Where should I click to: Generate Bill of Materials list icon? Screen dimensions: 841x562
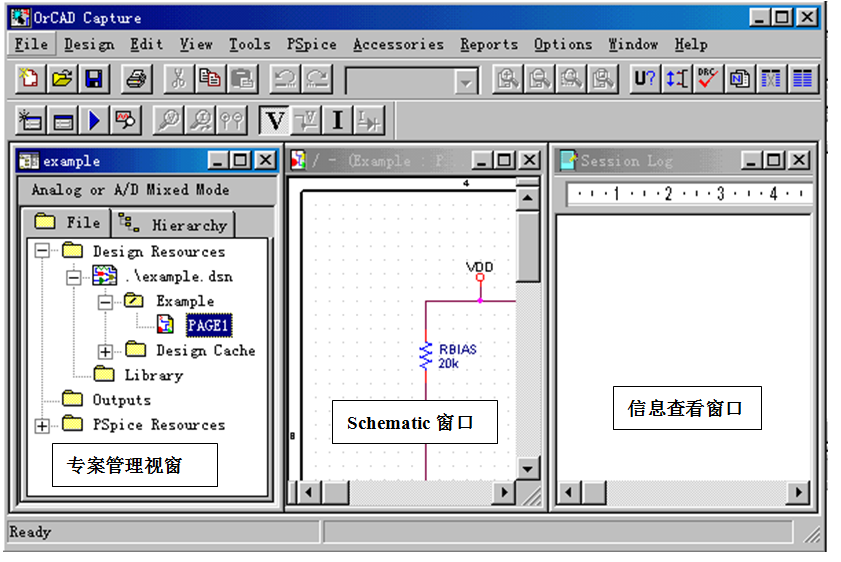coord(803,79)
